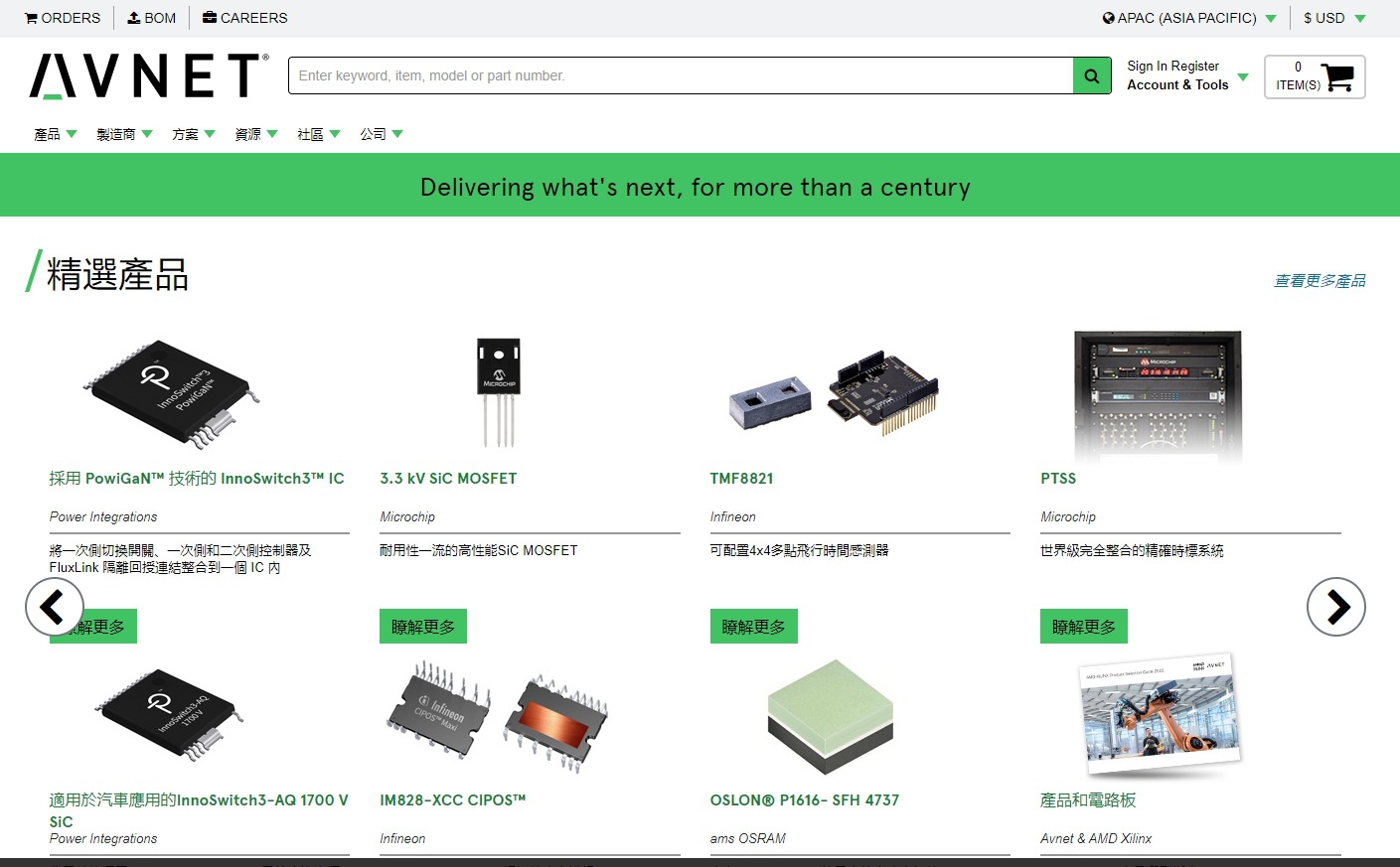Open the InnoSwitch3 PowiGaN product image
1400x867 pixels.
(x=170, y=393)
